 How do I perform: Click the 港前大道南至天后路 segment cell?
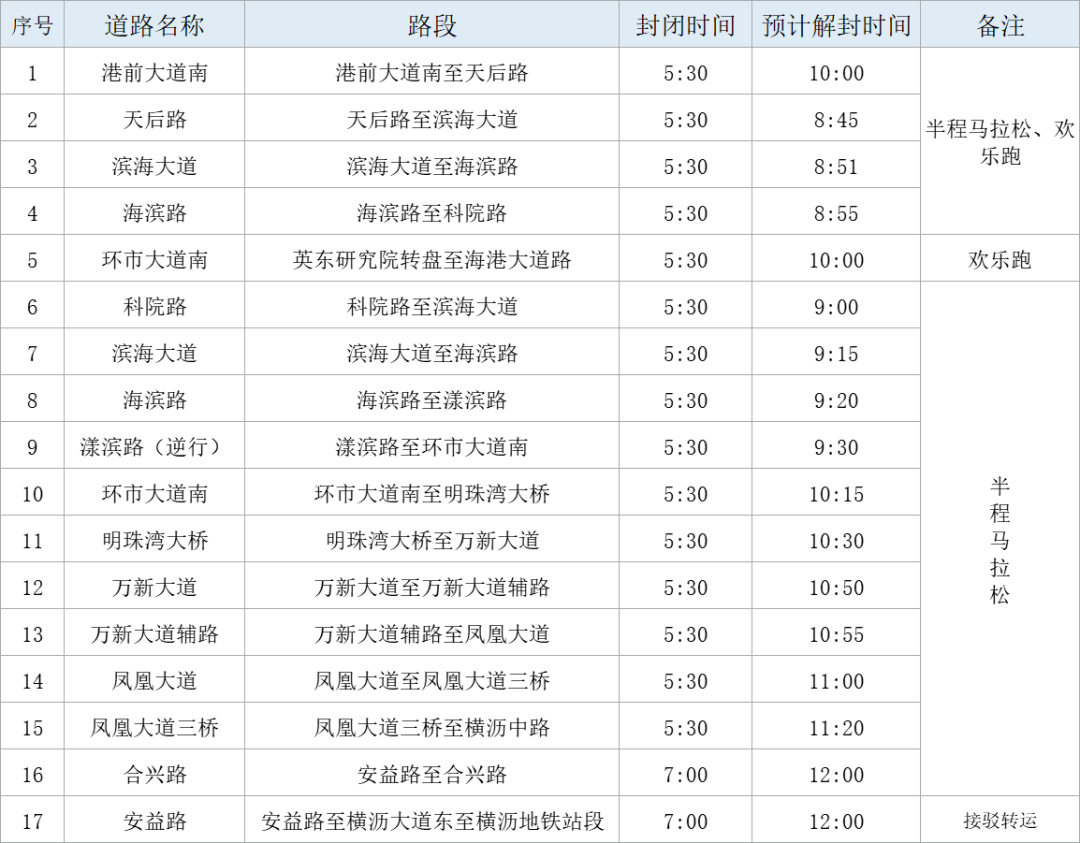[432, 73]
